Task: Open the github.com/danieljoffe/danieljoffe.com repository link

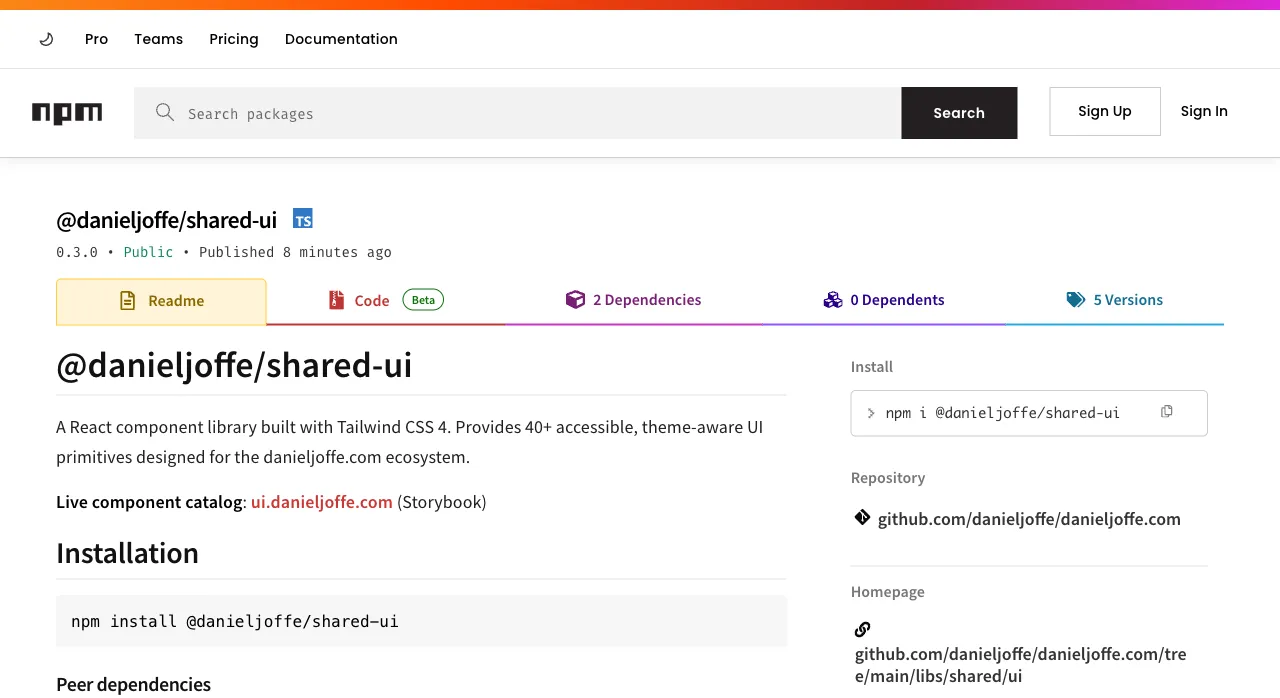Action: (x=1029, y=519)
